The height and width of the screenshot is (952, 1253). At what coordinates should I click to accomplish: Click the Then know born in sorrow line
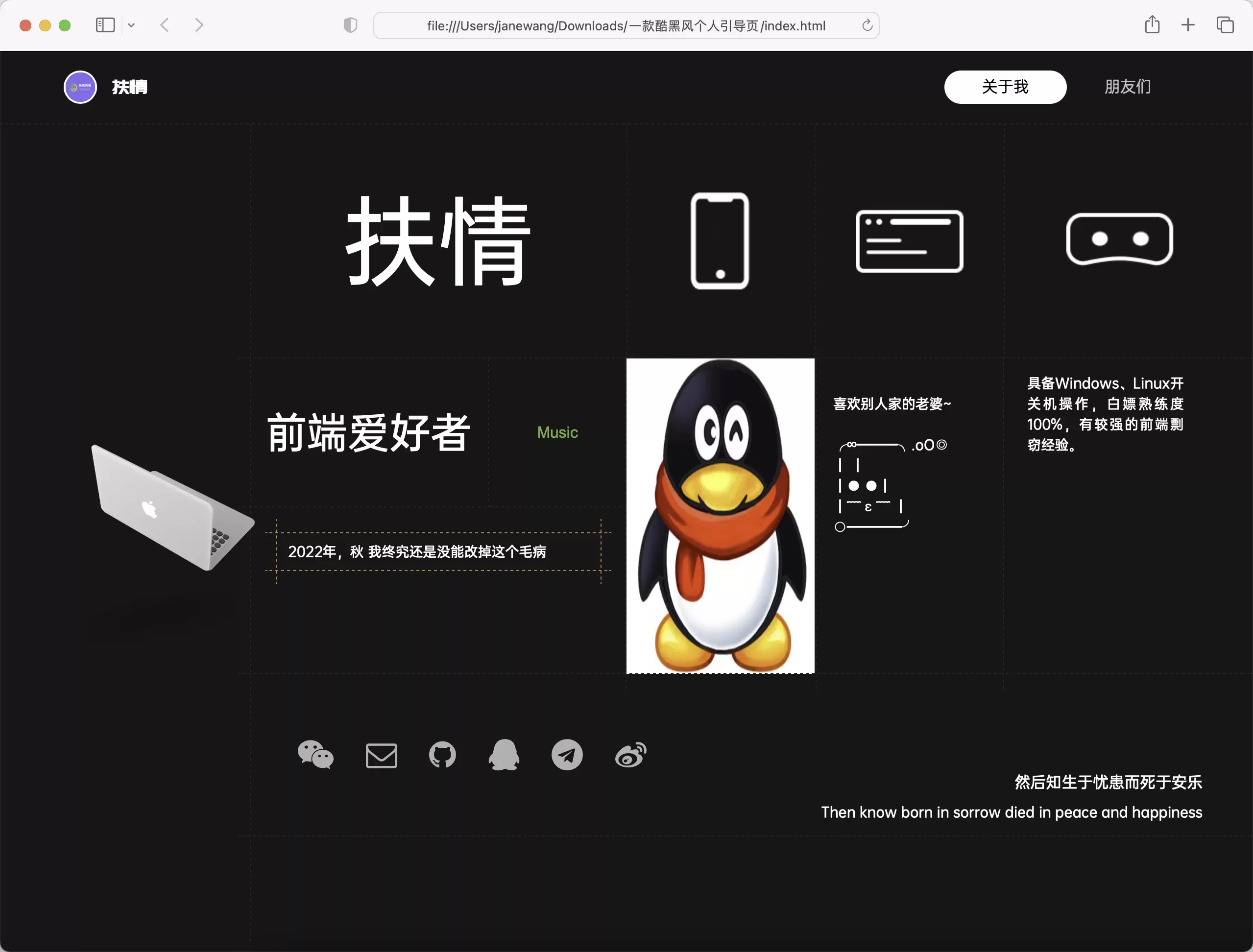tap(1012, 812)
